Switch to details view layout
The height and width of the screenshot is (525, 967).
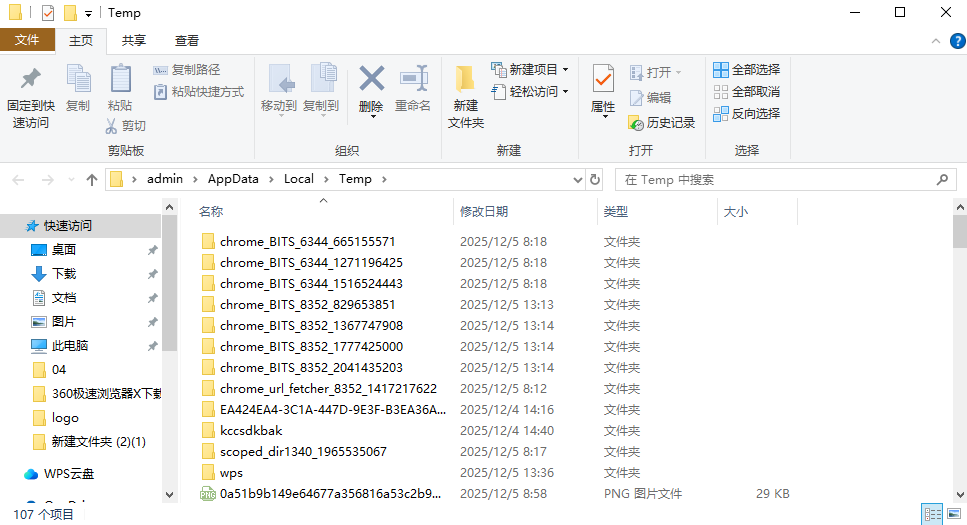click(x=932, y=514)
